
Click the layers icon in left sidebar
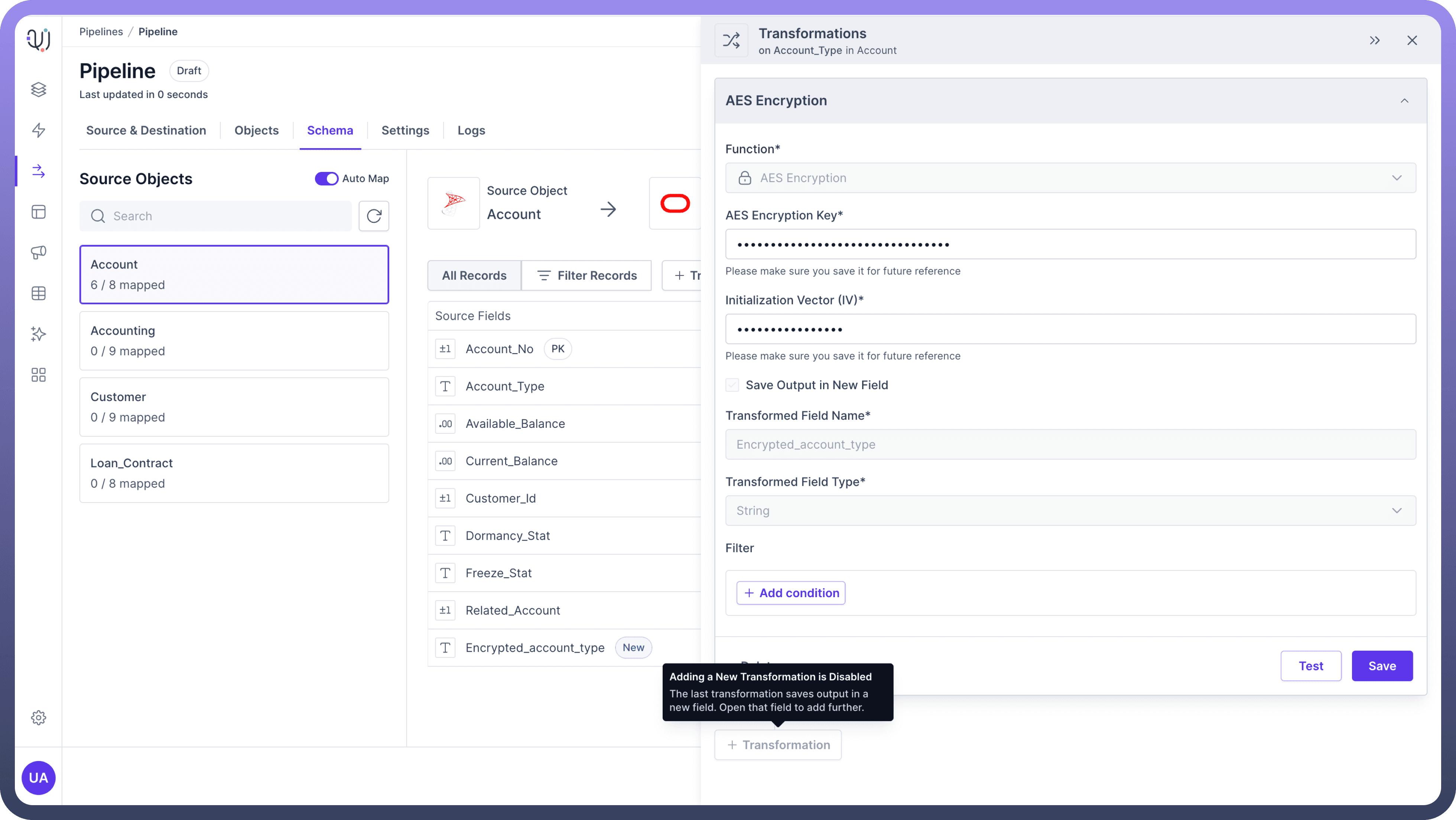[x=38, y=89]
